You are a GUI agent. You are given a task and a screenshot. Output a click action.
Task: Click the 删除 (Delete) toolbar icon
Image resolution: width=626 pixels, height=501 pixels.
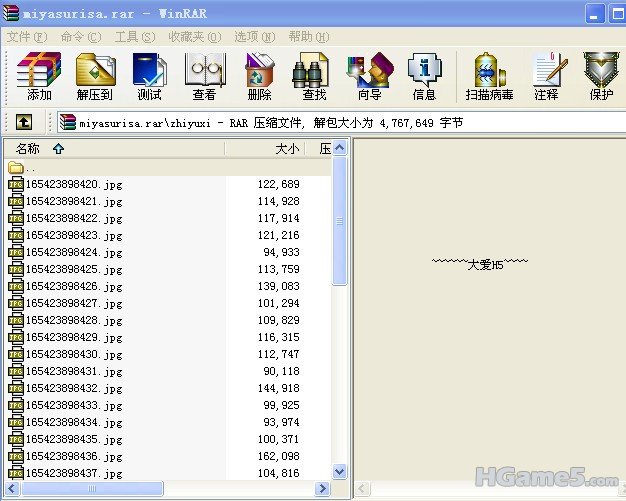[x=259, y=76]
